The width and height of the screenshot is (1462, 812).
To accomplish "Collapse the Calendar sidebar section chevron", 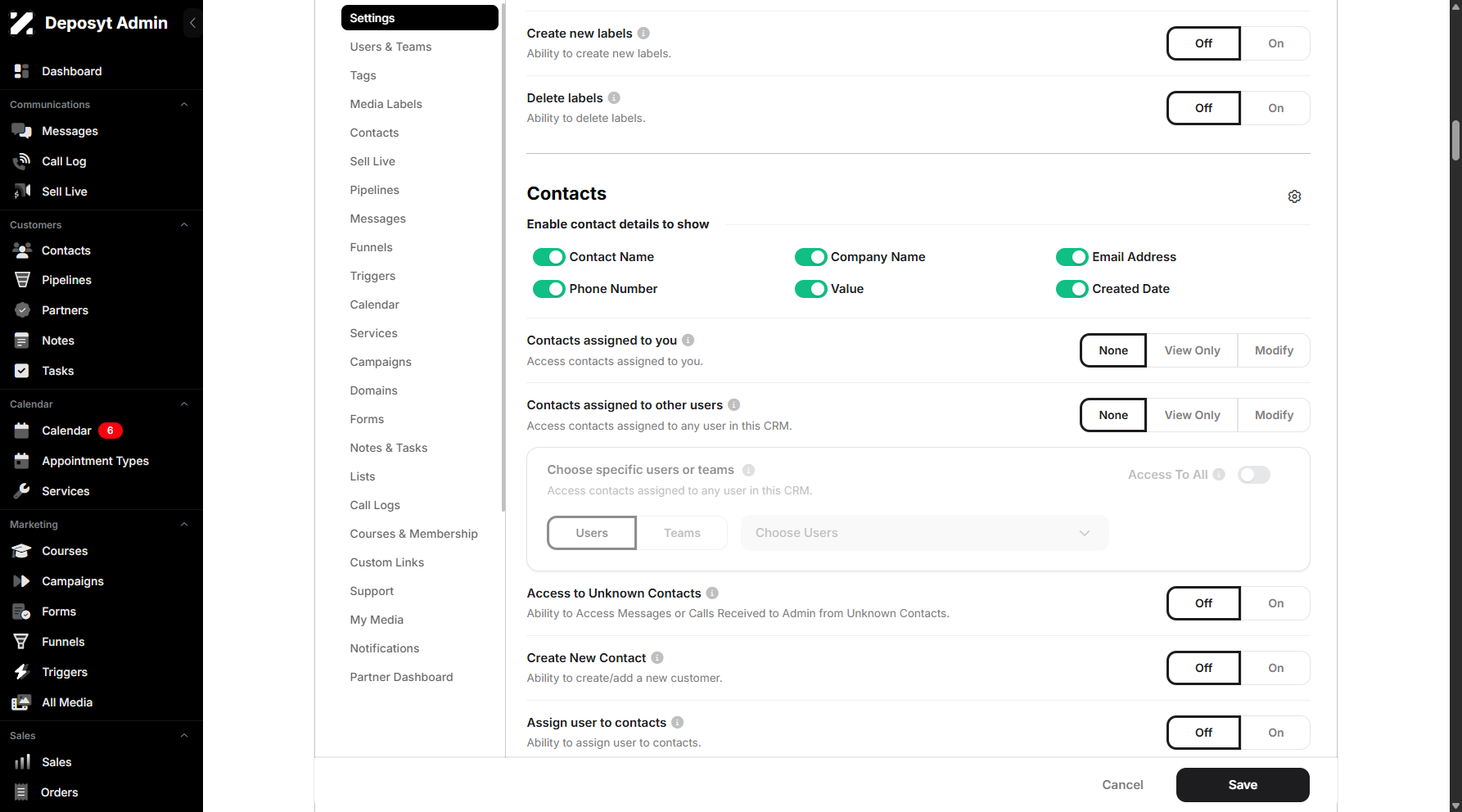I will click(x=184, y=404).
